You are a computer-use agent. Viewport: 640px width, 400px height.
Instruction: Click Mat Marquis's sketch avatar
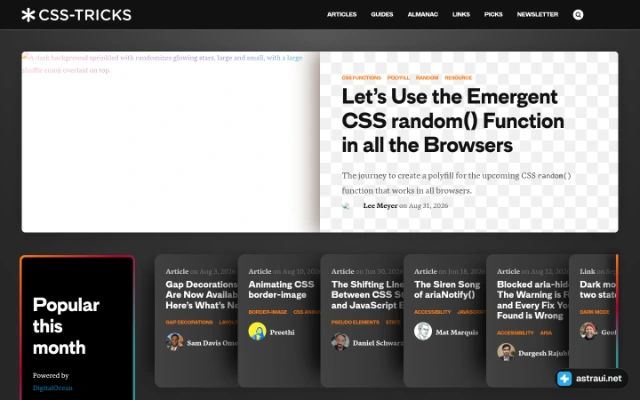(x=423, y=331)
